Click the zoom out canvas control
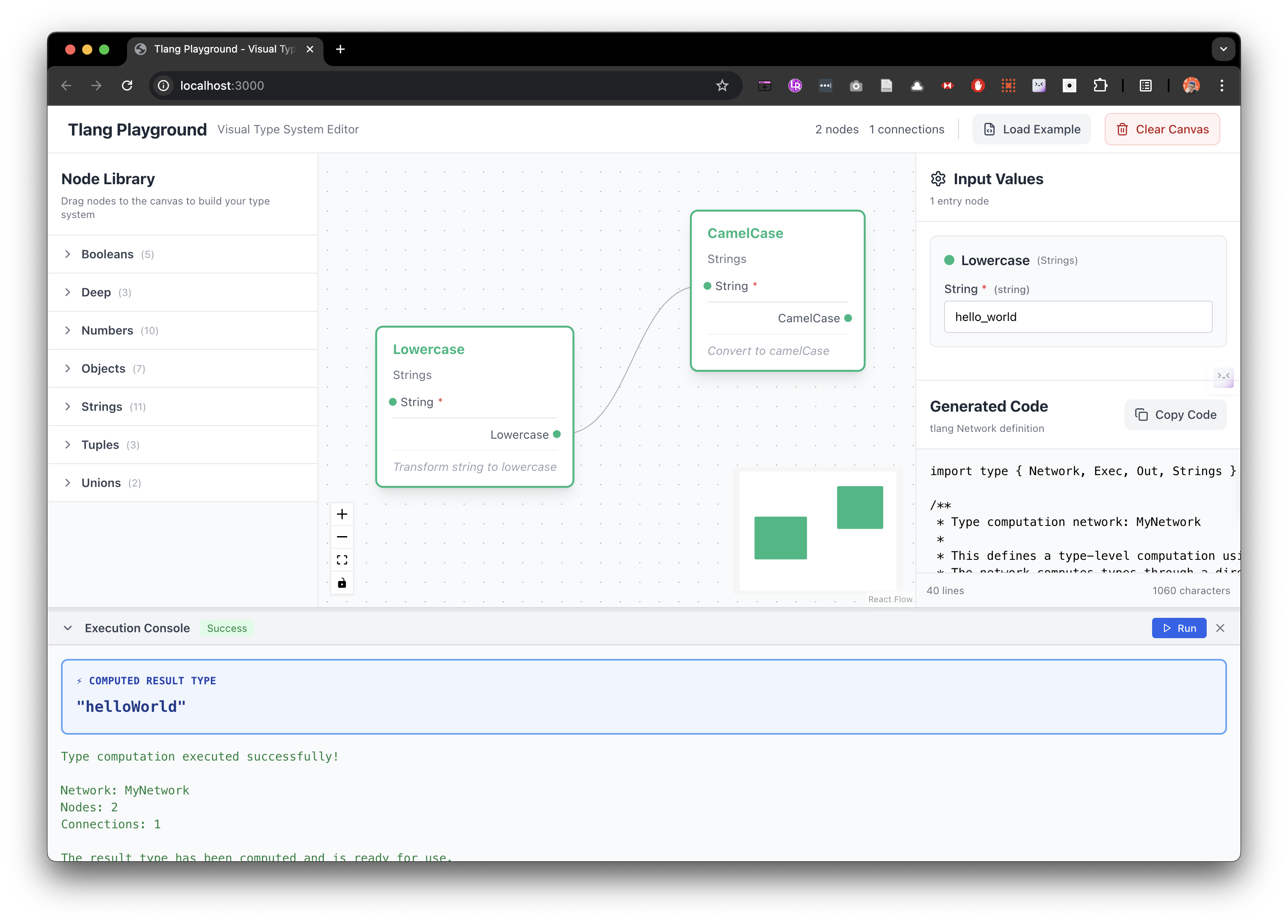 [x=342, y=537]
